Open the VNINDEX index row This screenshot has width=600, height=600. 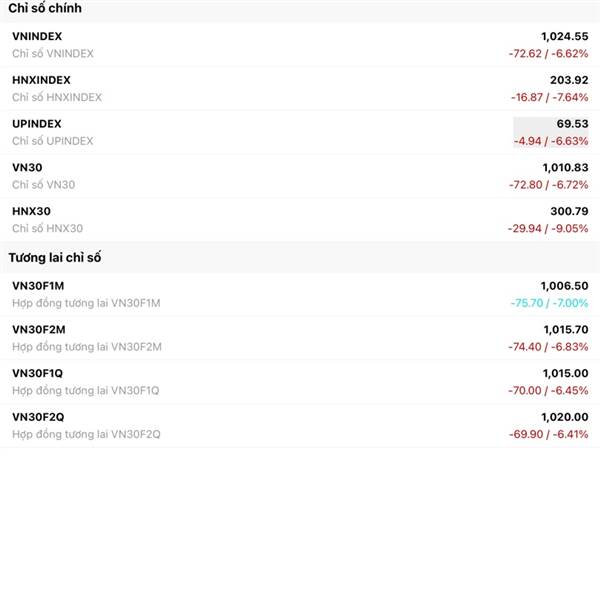tap(300, 44)
